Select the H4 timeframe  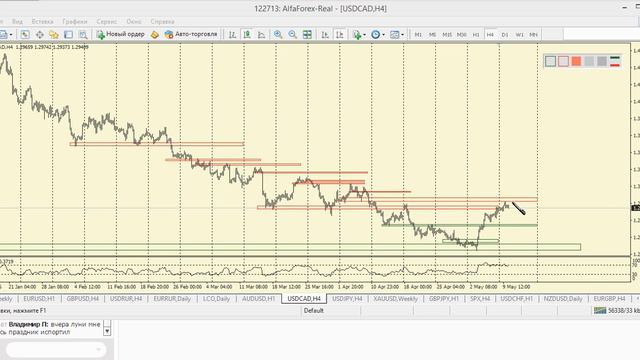(x=490, y=35)
